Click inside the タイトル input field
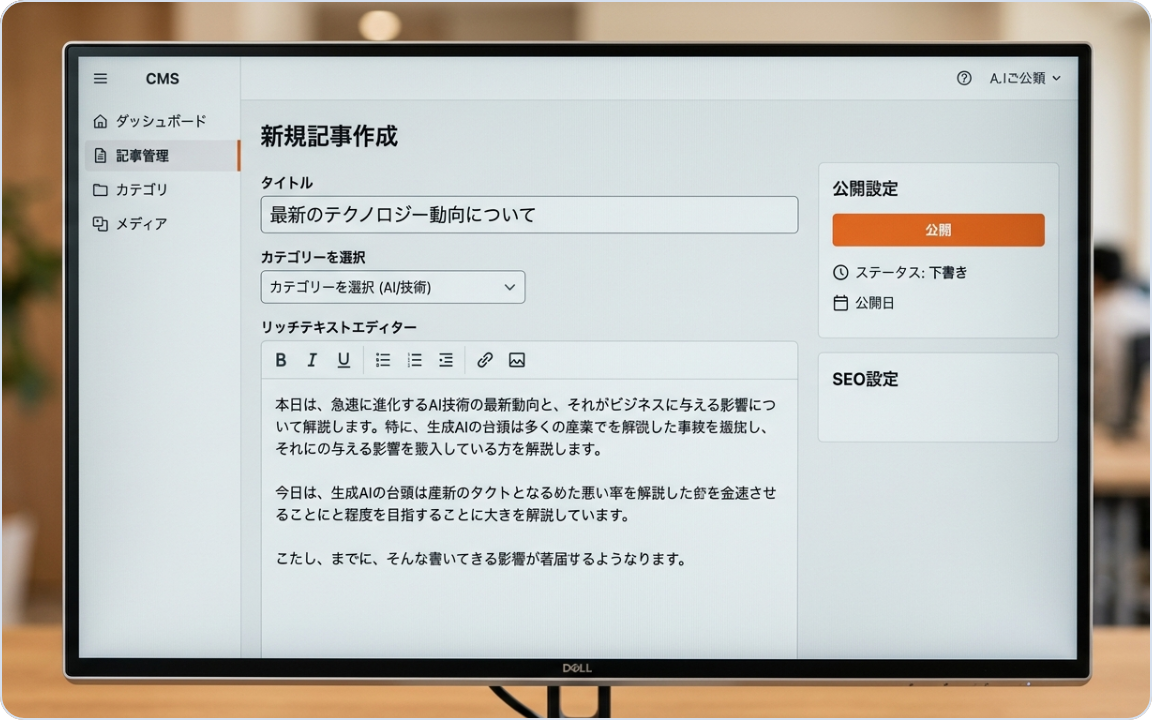Viewport: 1152px width, 720px height. pyautogui.click(x=529, y=215)
